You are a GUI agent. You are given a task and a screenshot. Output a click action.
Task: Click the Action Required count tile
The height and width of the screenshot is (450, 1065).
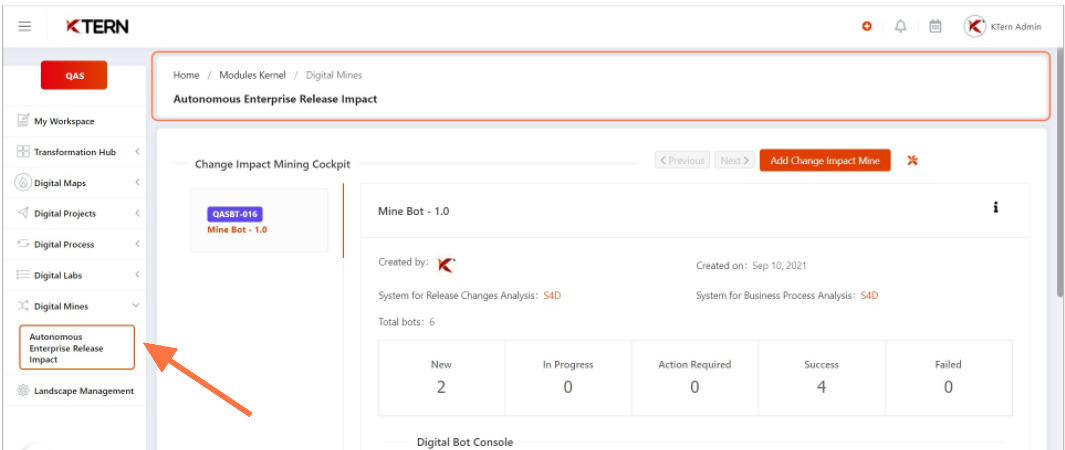(695, 378)
